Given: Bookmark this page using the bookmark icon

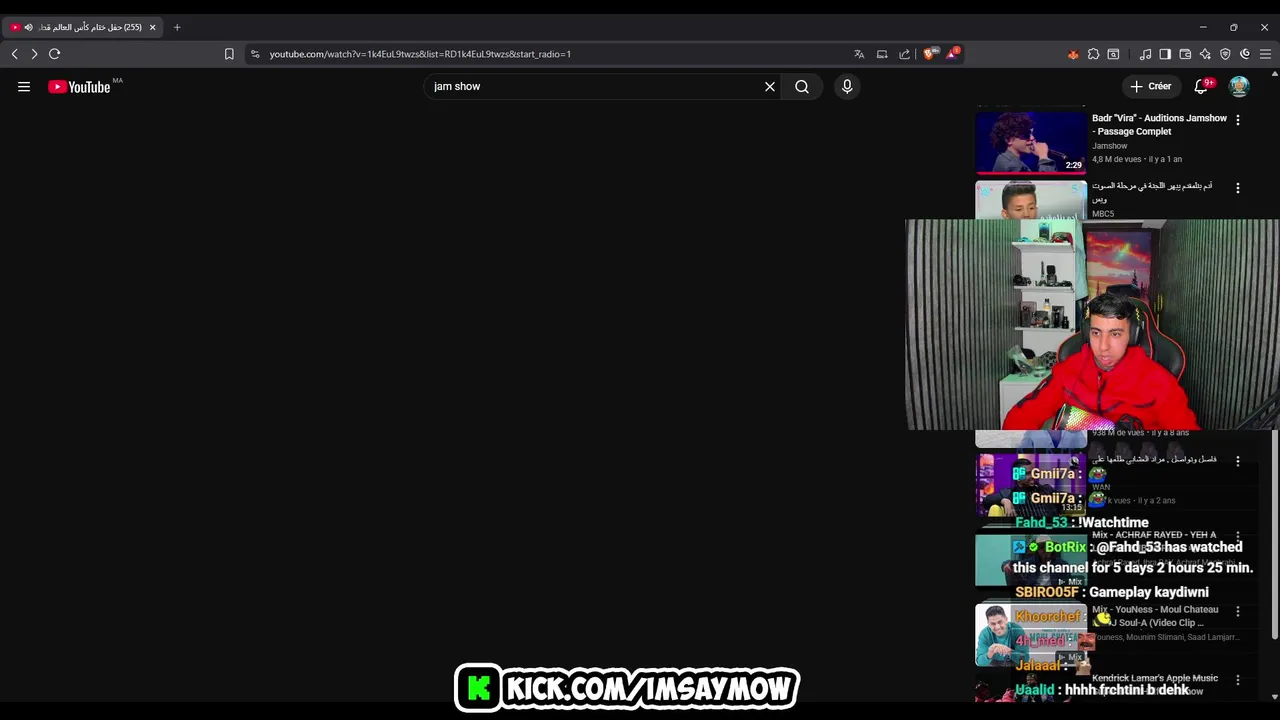Looking at the screenshot, I should click(x=229, y=54).
